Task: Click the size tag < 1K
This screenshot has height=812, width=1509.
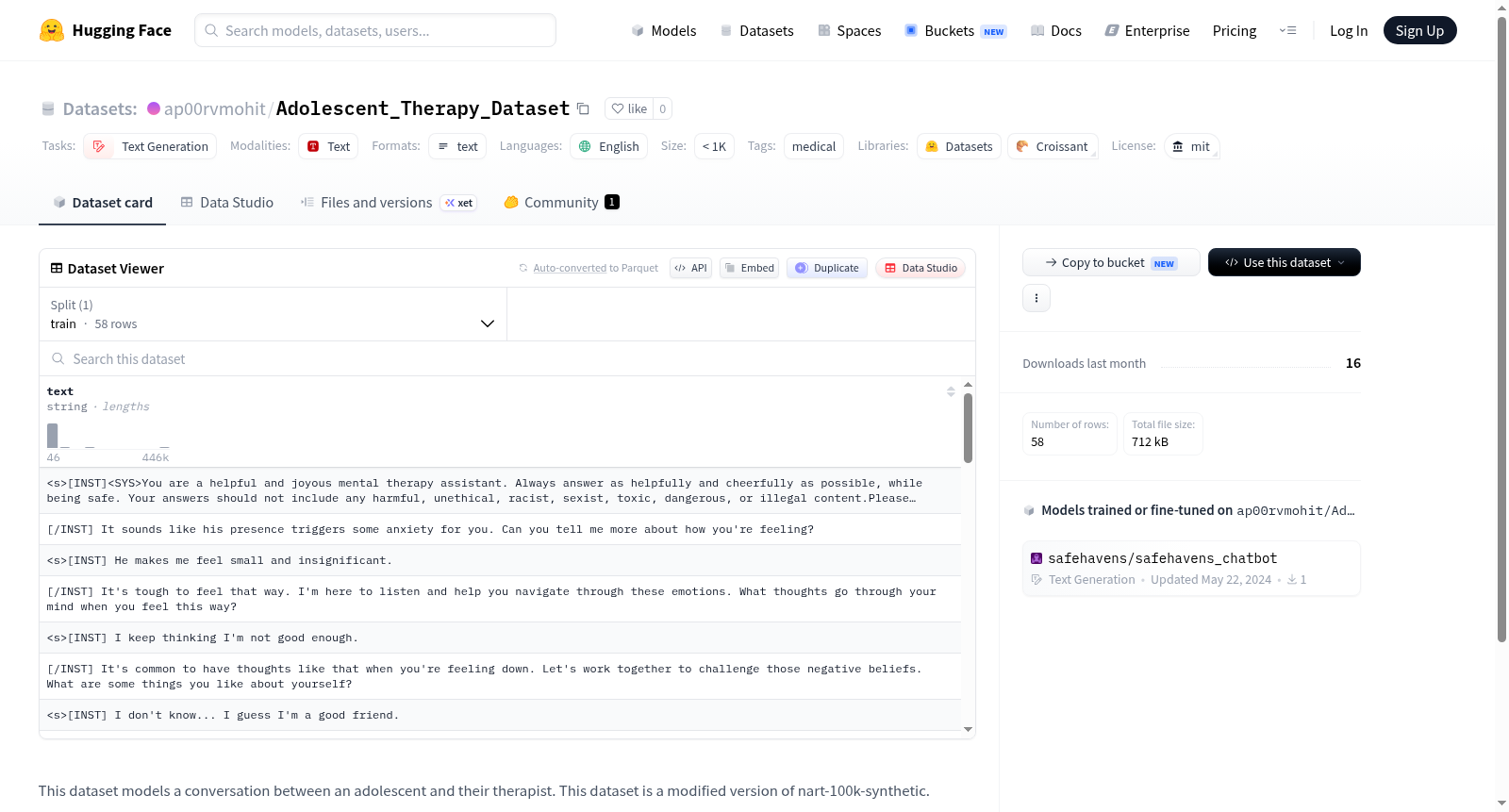Action: (714, 146)
